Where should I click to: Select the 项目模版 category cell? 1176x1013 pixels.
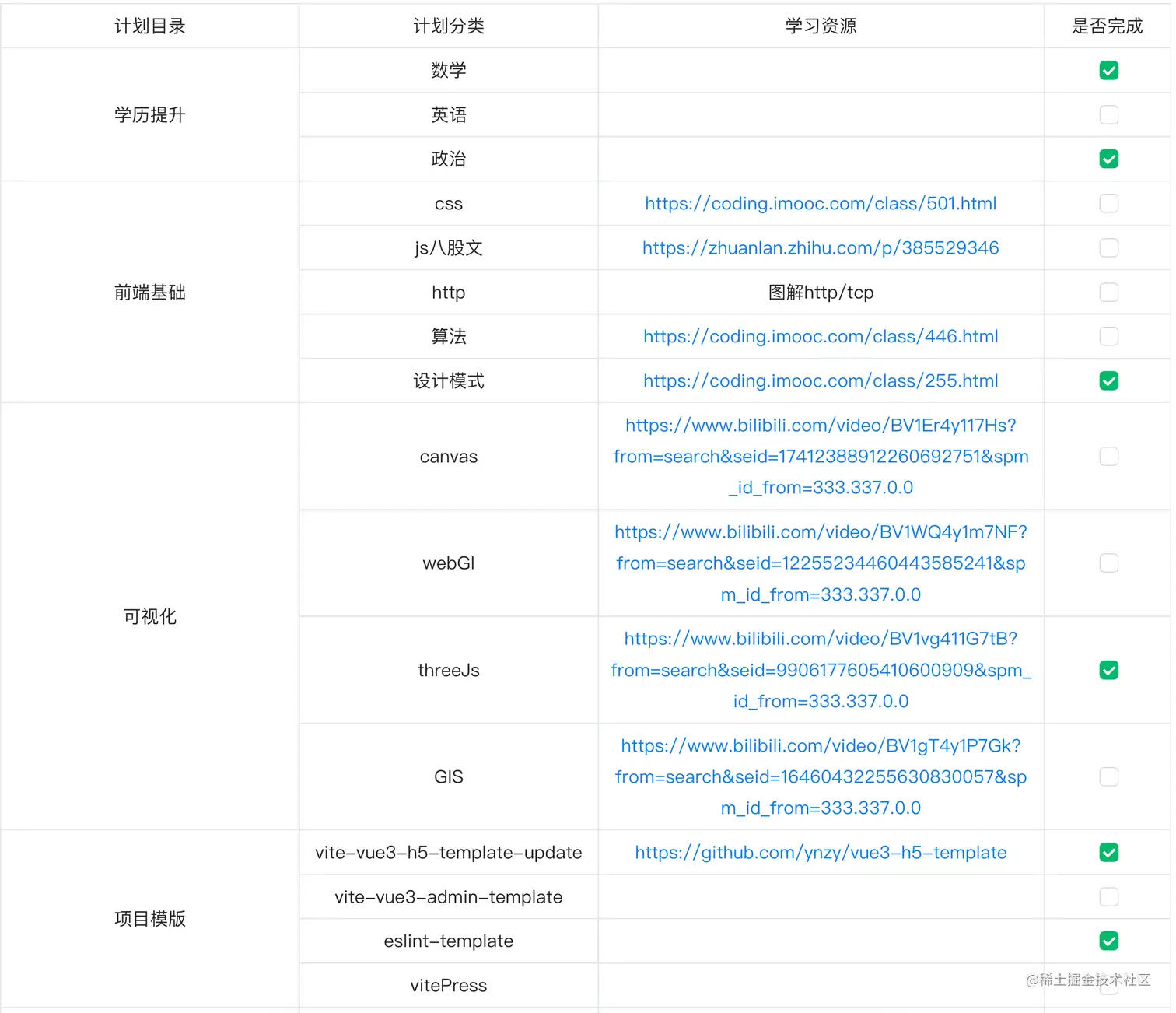click(150, 919)
